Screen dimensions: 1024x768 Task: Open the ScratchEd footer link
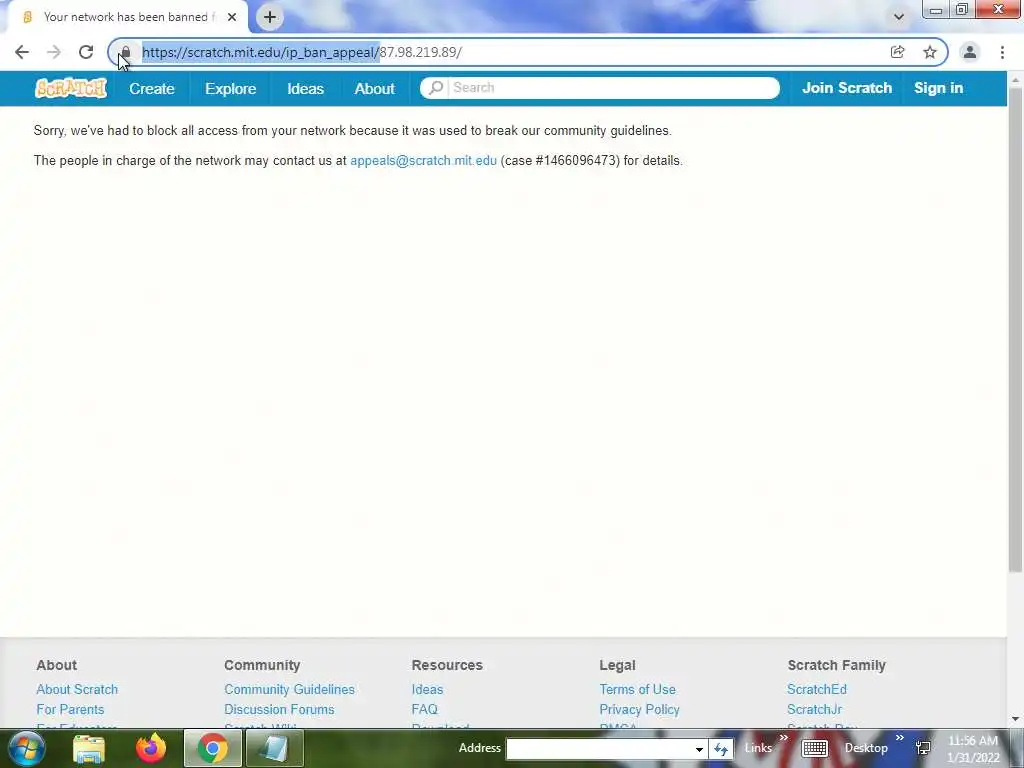817,690
